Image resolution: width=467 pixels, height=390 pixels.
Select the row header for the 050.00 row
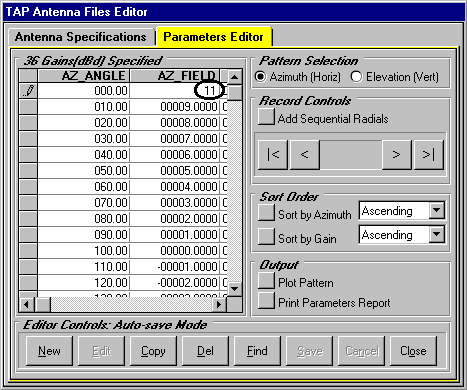(x=28, y=171)
